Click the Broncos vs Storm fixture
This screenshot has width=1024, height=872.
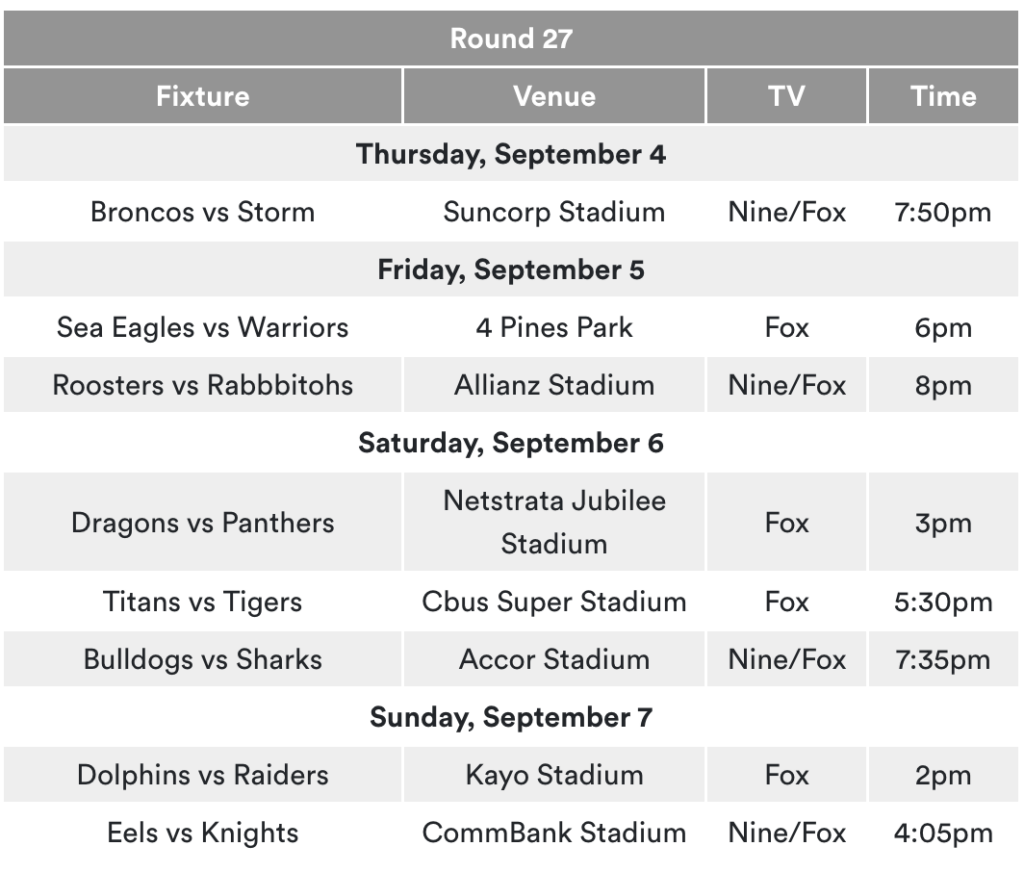(x=202, y=212)
